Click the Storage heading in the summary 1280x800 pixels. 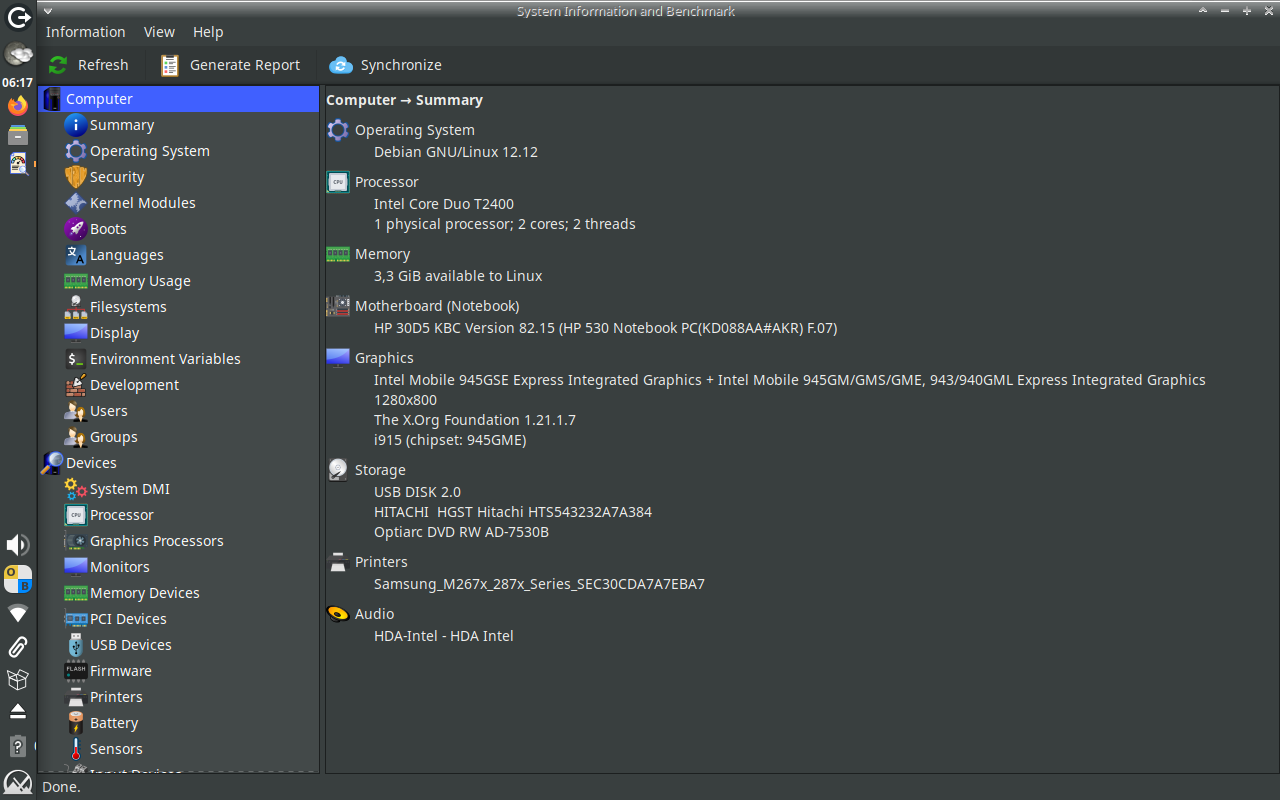(x=380, y=470)
